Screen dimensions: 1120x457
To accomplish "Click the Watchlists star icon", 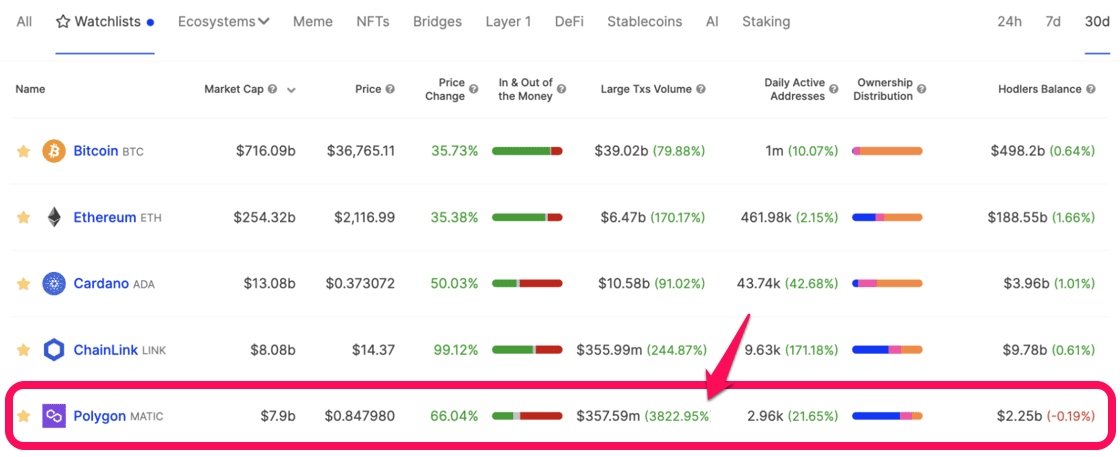I will point(62,21).
